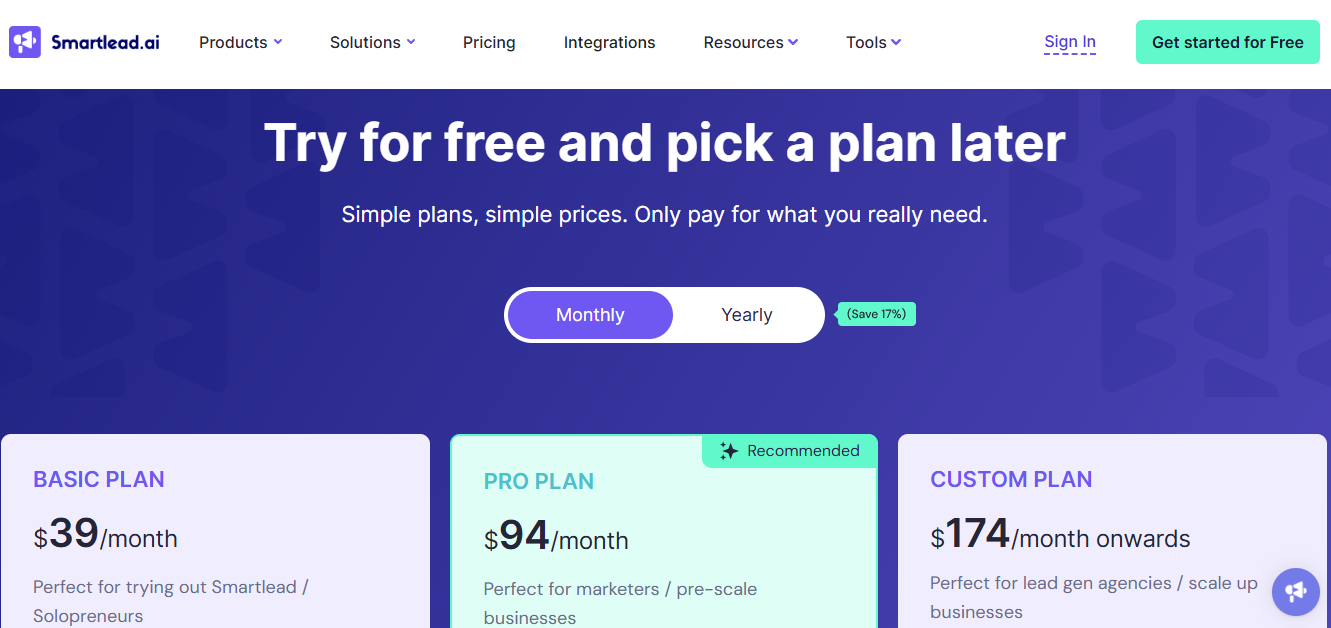The image size is (1331, 628).
Task: Click the Recommended badge on Pro Plan
Action: [x=789, y=450]
